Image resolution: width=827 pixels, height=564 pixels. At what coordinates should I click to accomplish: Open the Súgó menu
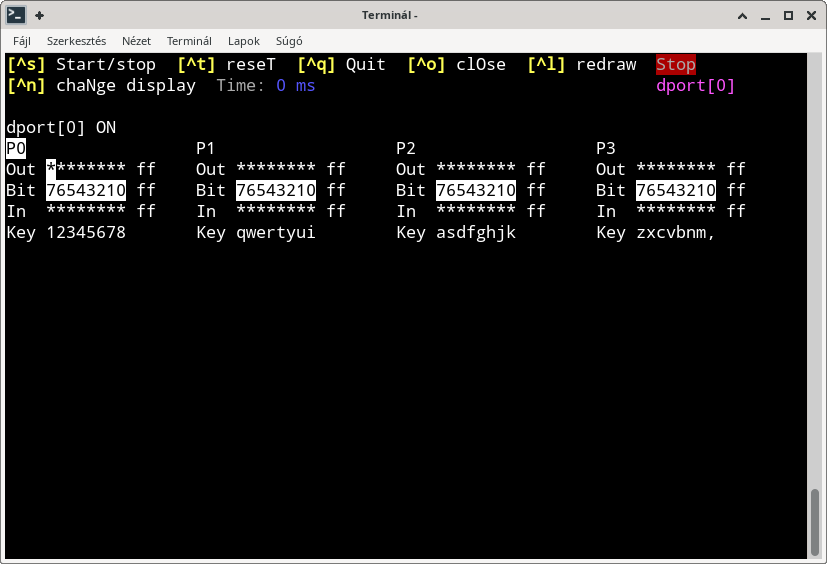289,41
